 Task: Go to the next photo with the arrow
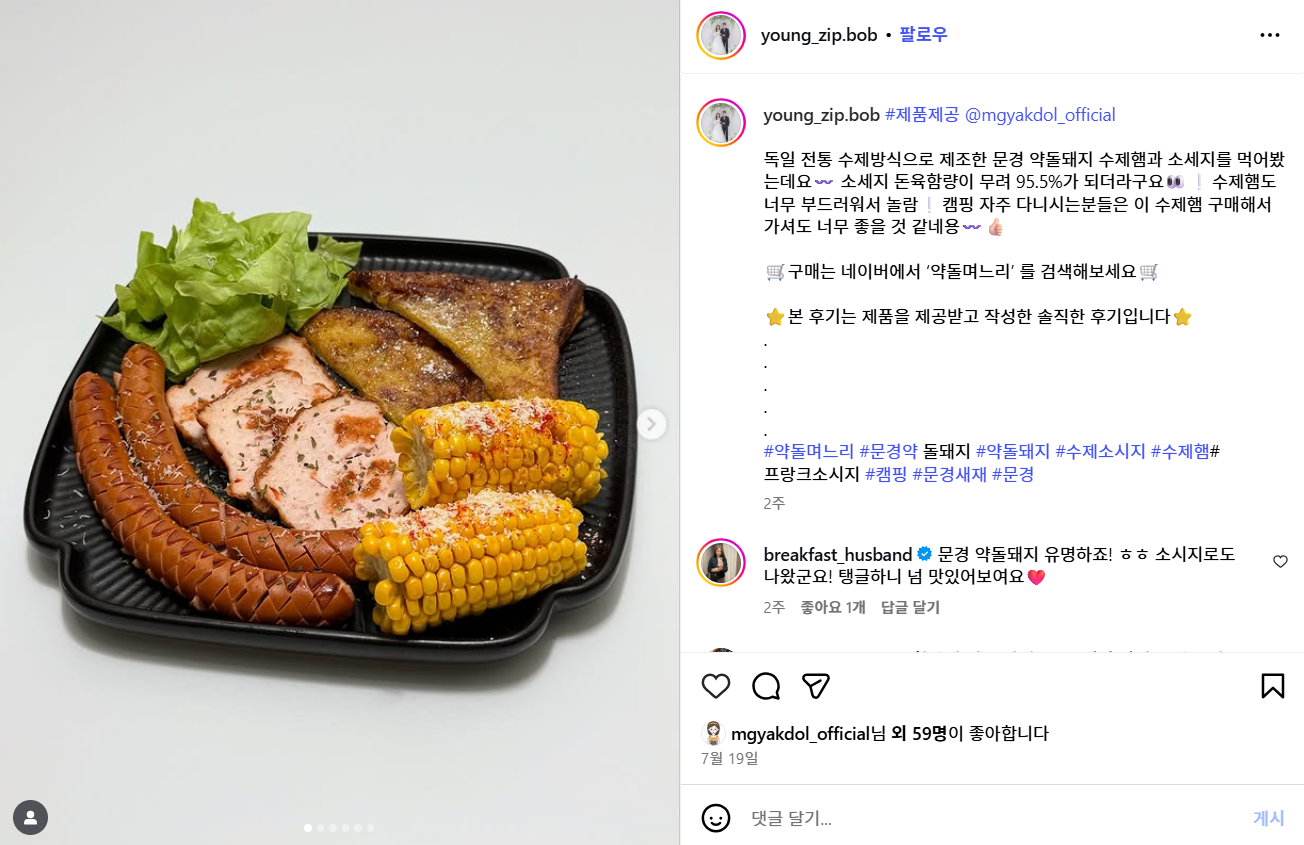point(651,424)
